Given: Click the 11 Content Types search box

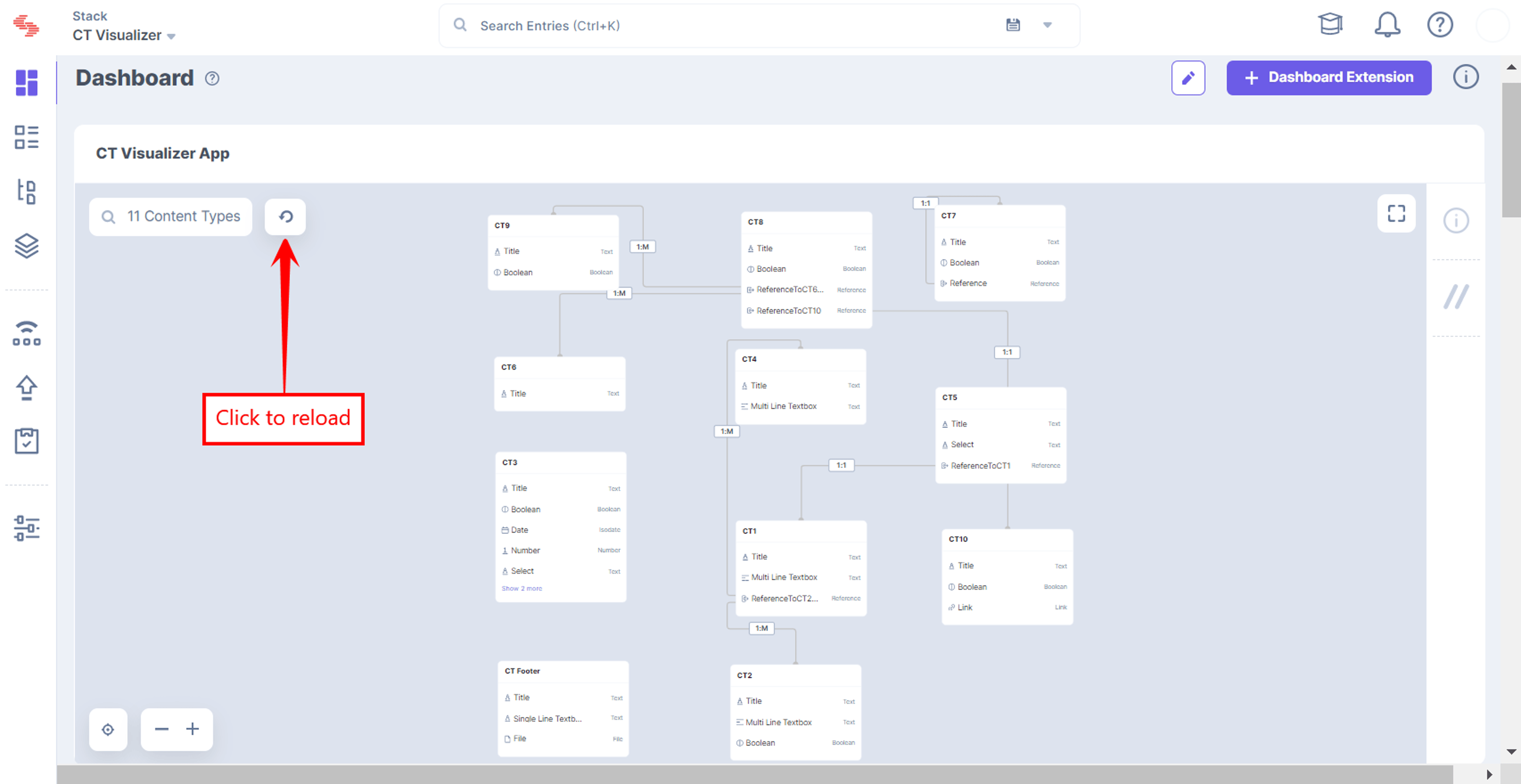Looking at the screenshot, I should (x=171, y=217).
